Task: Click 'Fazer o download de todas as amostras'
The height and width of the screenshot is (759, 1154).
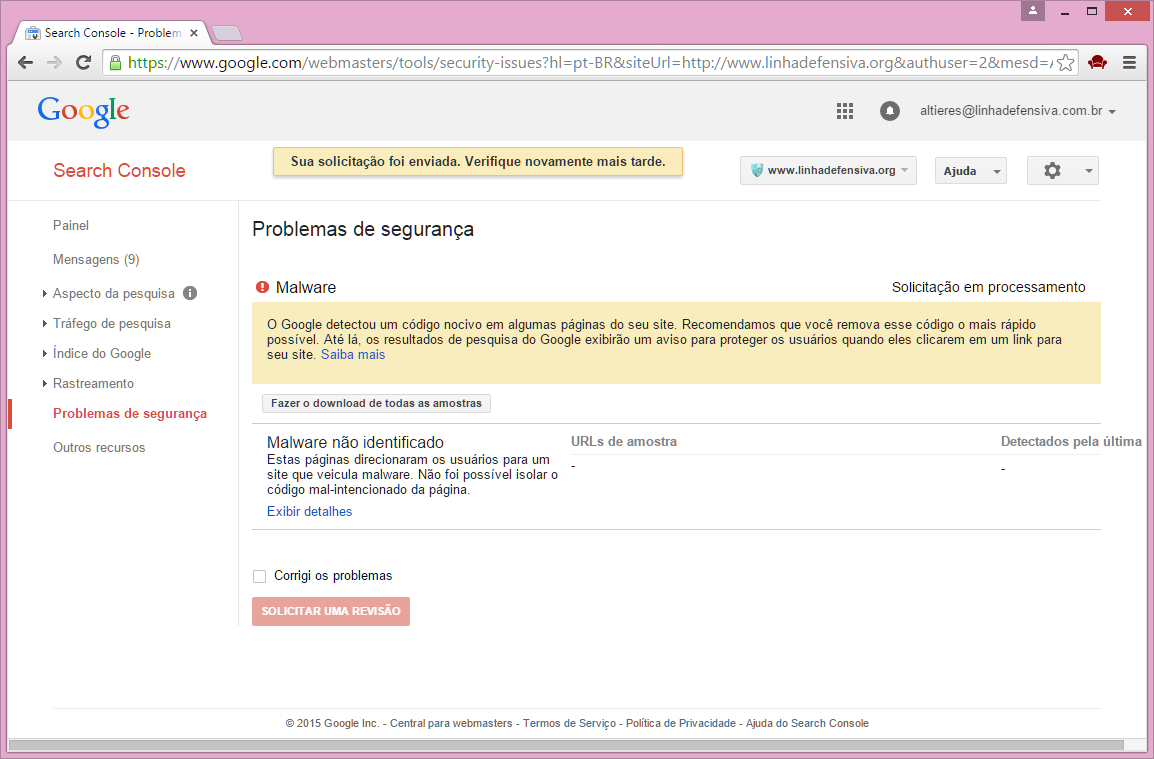Action: pyautogui.click(x=376, y=404)
